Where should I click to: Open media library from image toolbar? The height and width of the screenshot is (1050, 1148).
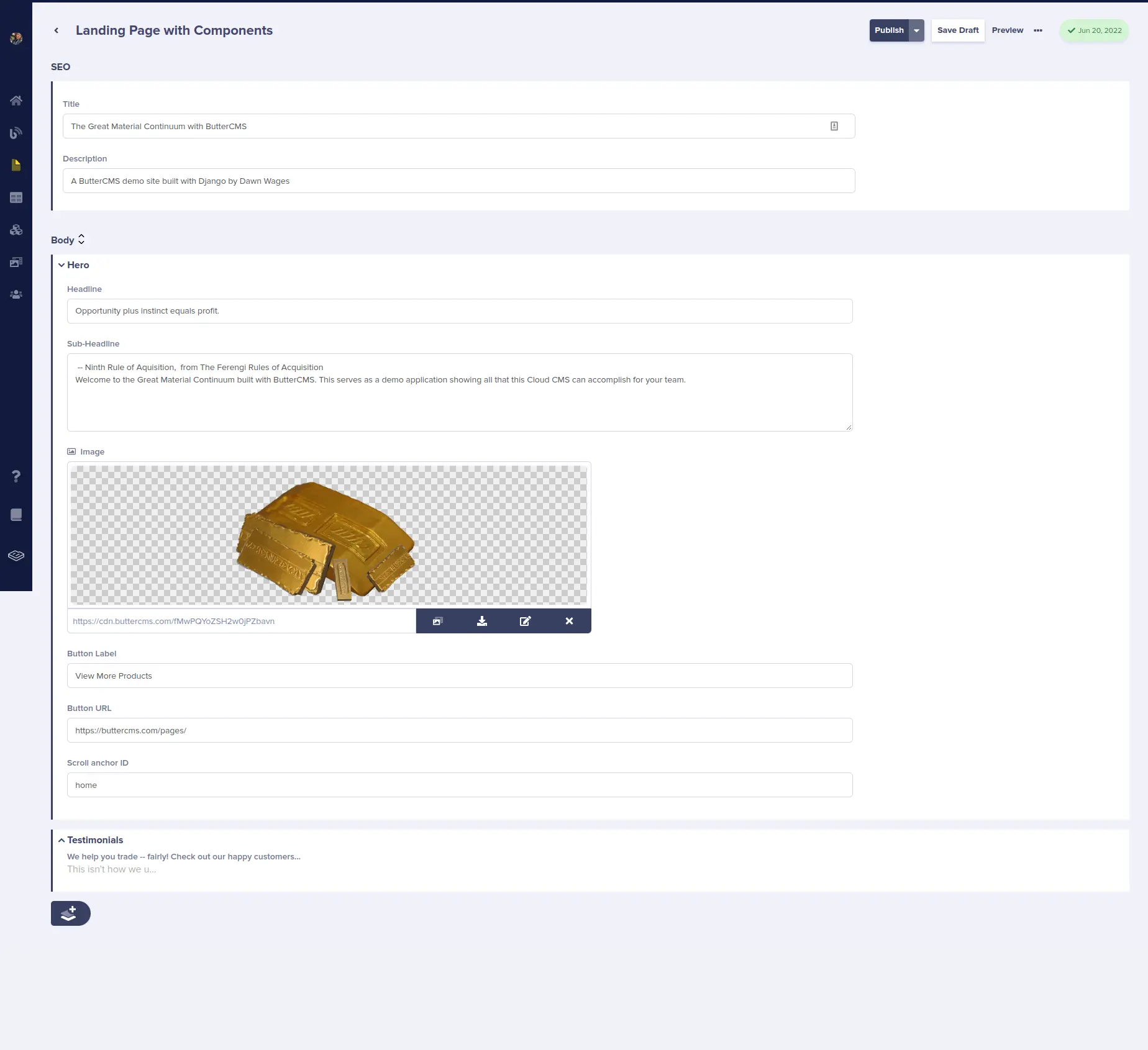click(x=438, y=621)
